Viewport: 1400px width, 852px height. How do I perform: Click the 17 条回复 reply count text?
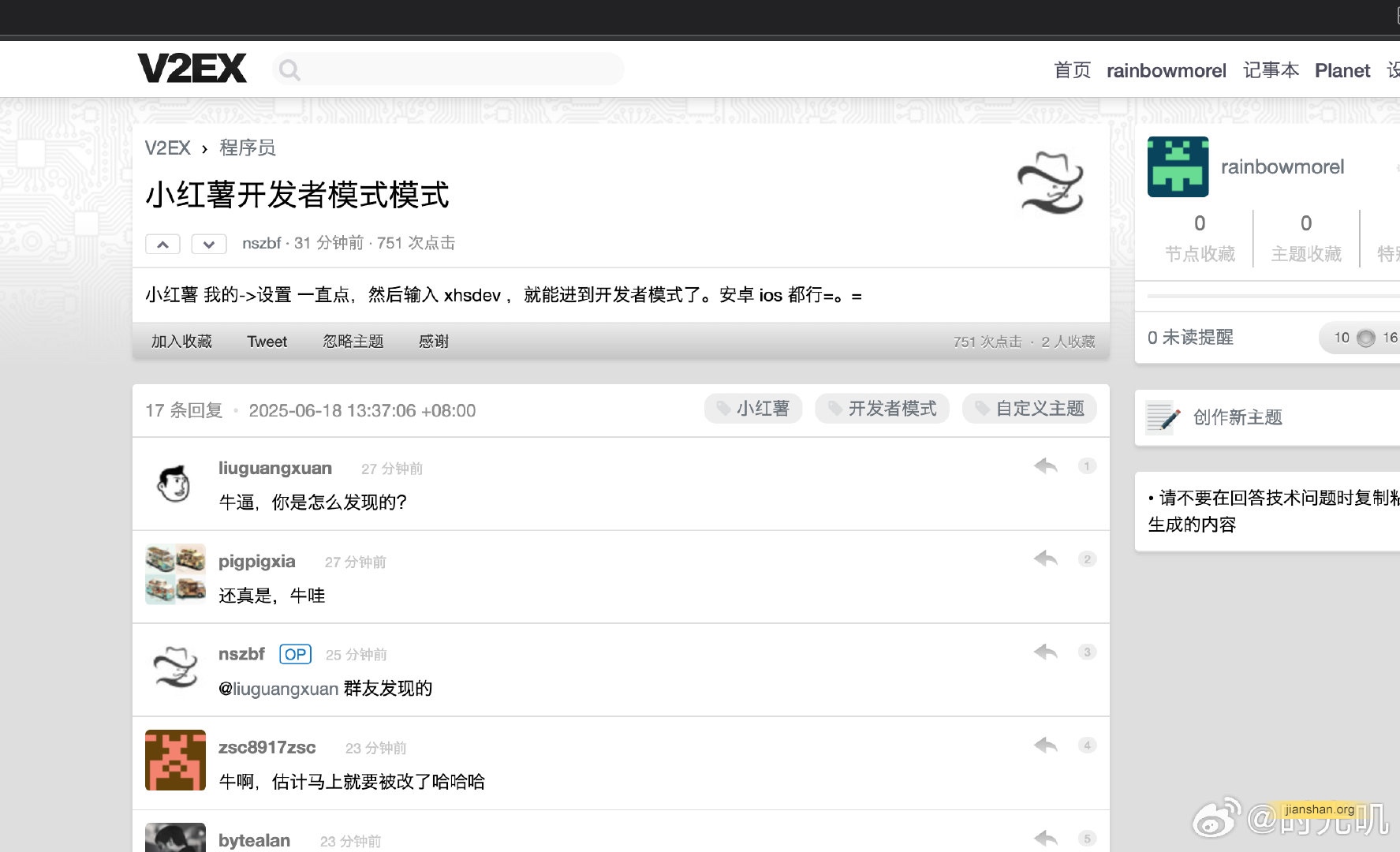[184, 410]
